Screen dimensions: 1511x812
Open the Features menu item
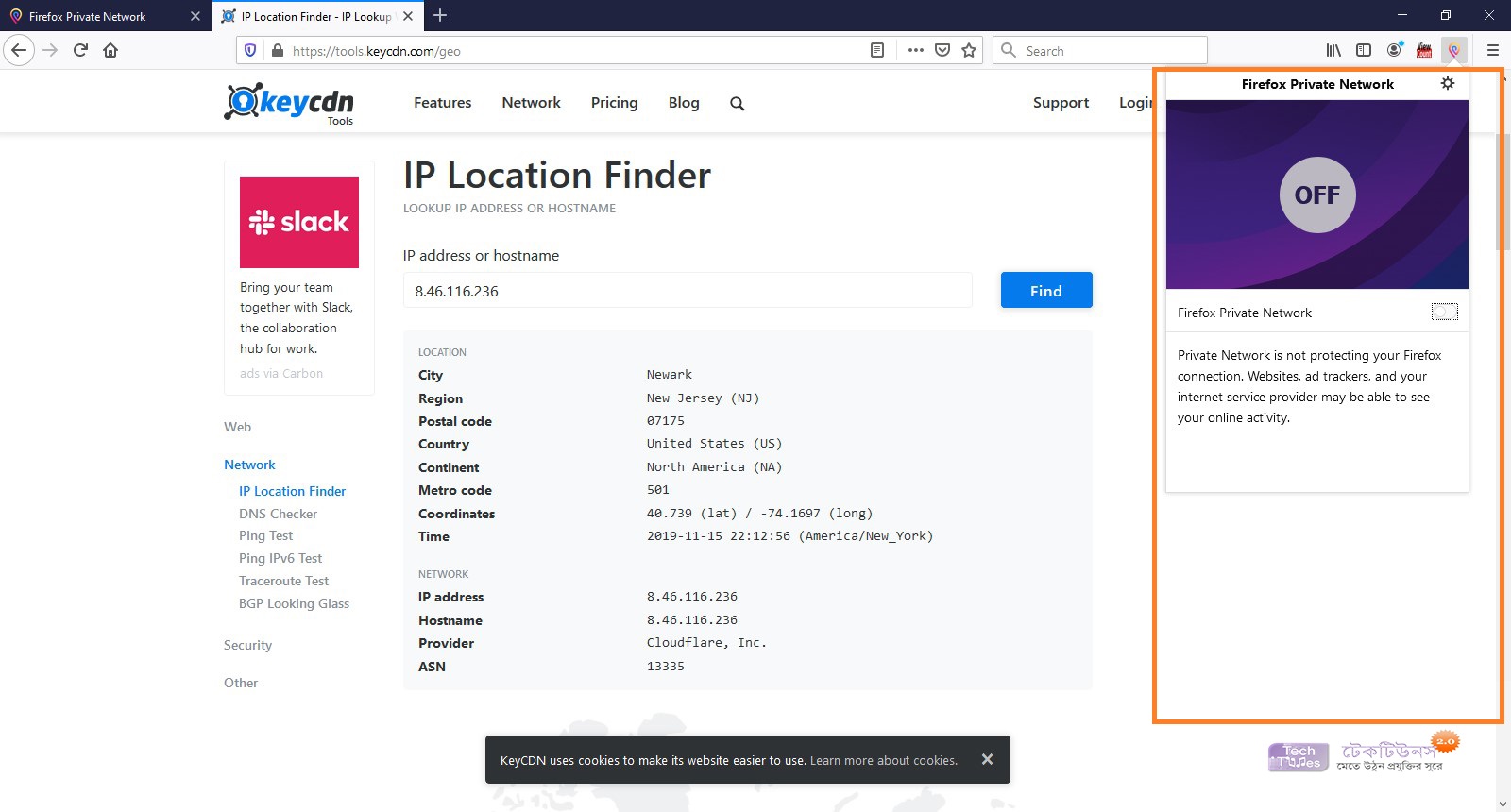click(x=442, y=102)
